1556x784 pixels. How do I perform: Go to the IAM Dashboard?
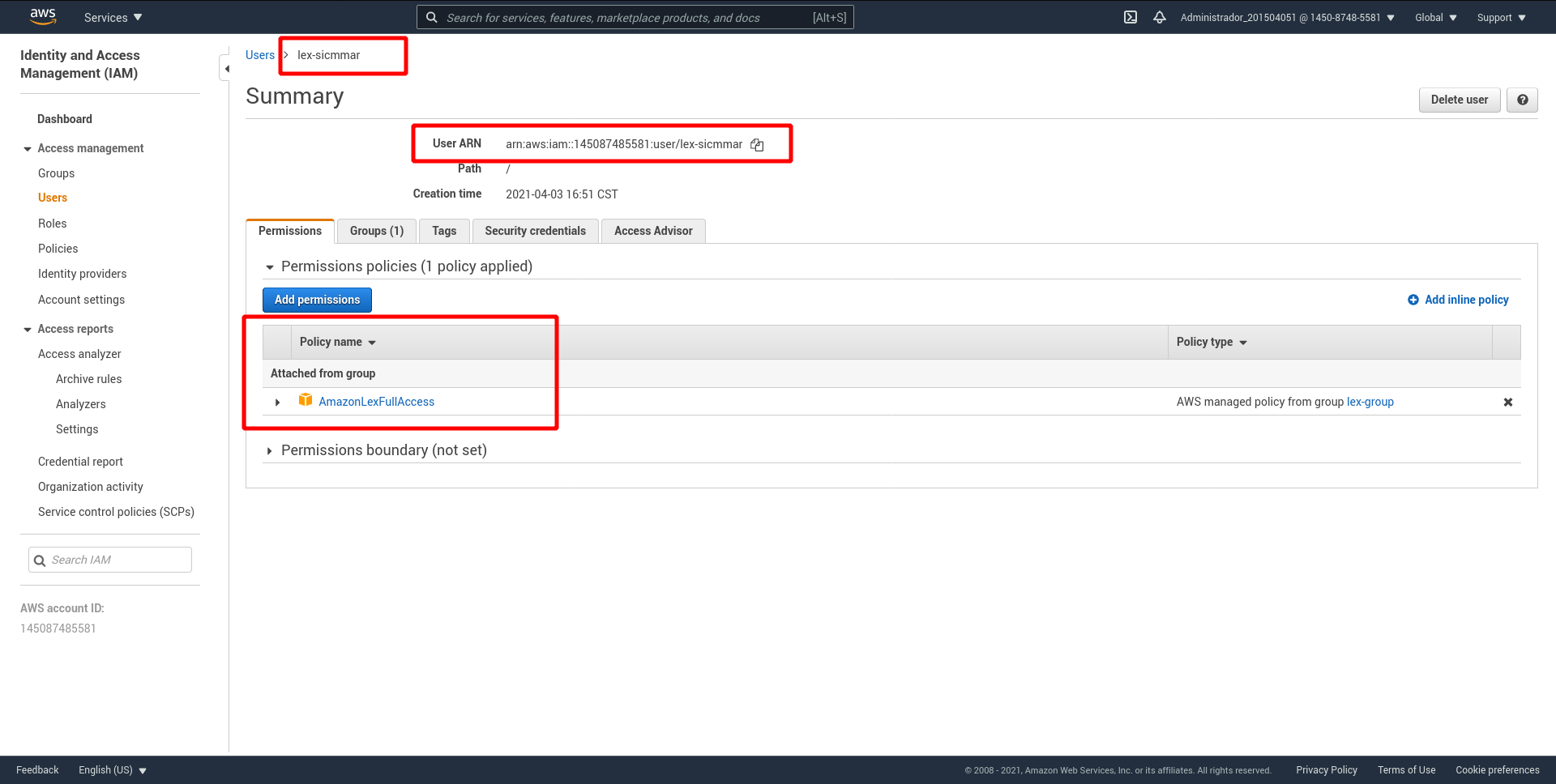point(65,119)
